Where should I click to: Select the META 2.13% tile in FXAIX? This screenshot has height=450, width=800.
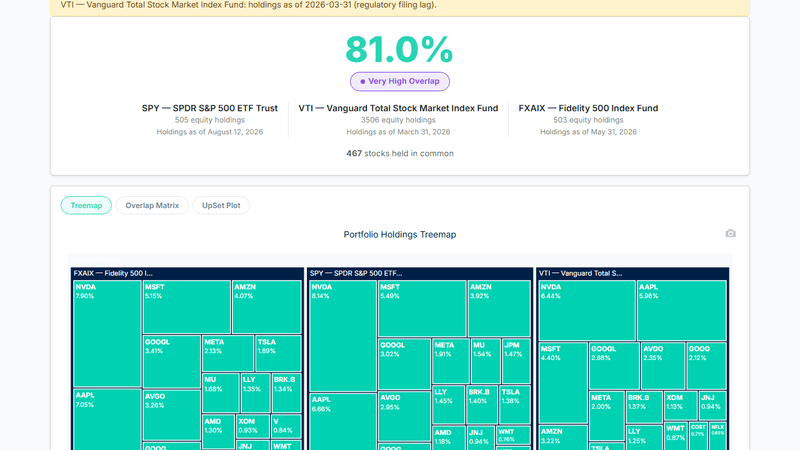tap(228, 353)
